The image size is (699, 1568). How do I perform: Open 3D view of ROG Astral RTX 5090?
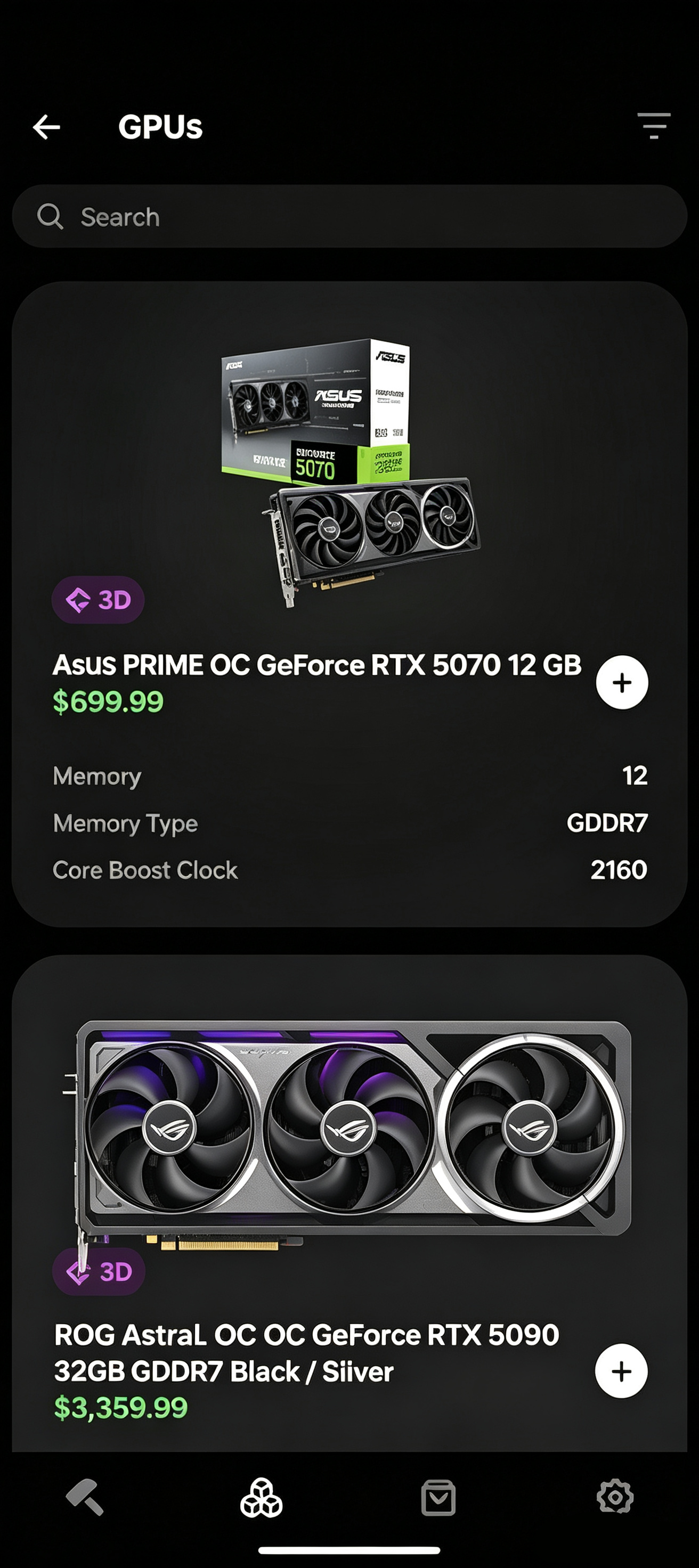point(99,1271)
